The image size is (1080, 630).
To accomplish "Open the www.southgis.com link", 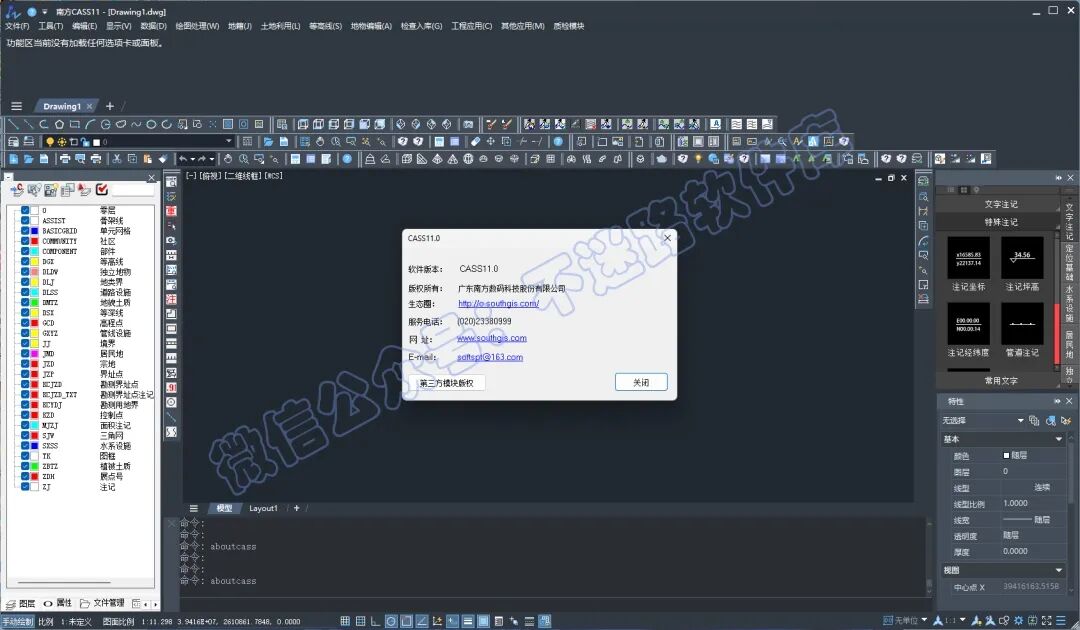I will (x=492, y=338).
